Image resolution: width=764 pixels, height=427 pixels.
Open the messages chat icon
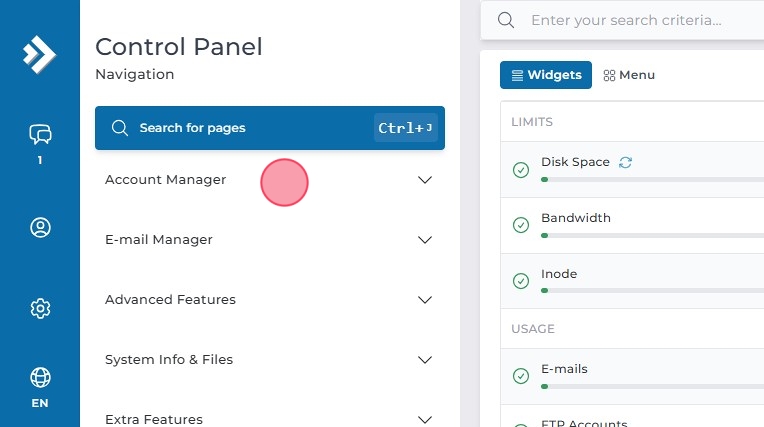[40, 134]
